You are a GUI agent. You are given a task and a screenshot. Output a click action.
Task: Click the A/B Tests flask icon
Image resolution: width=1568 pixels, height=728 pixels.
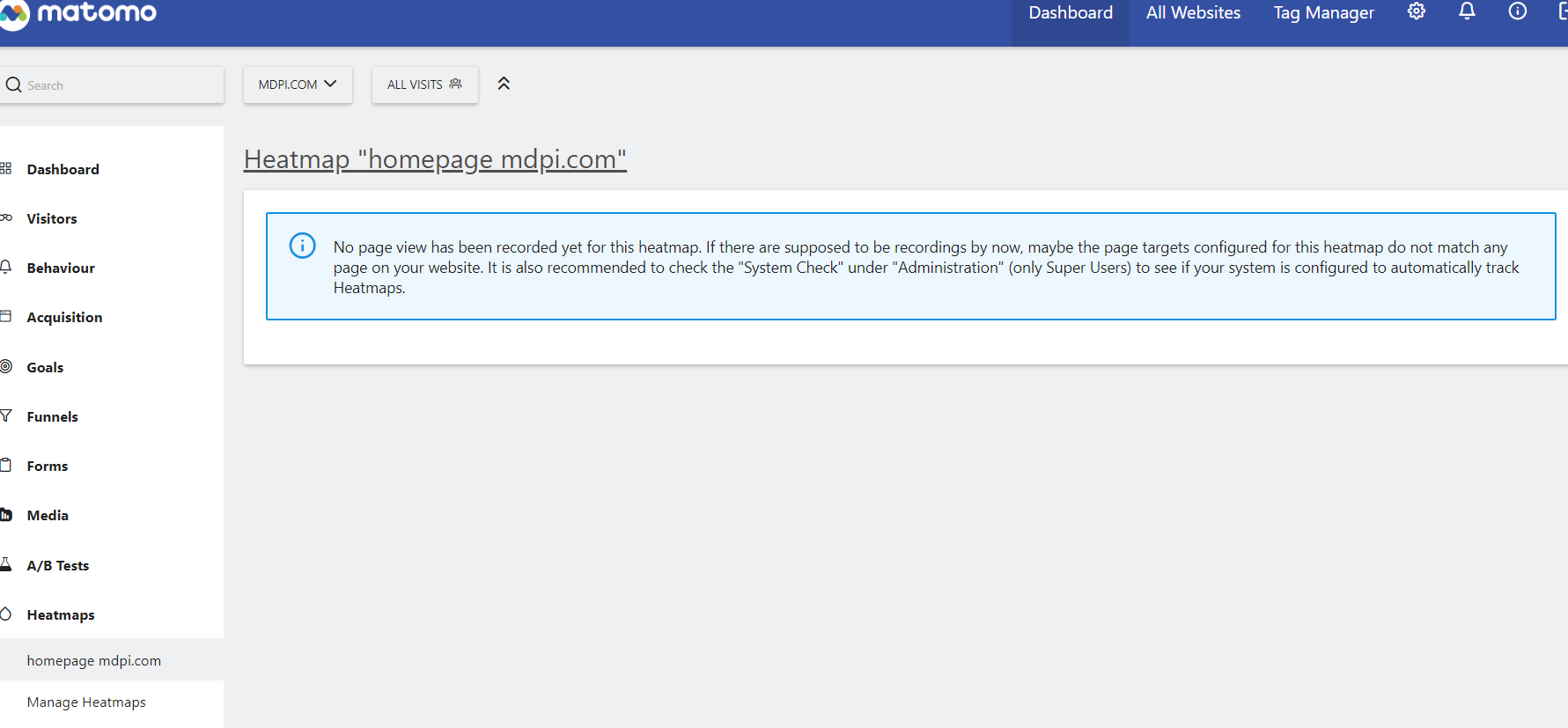point(6,564)
